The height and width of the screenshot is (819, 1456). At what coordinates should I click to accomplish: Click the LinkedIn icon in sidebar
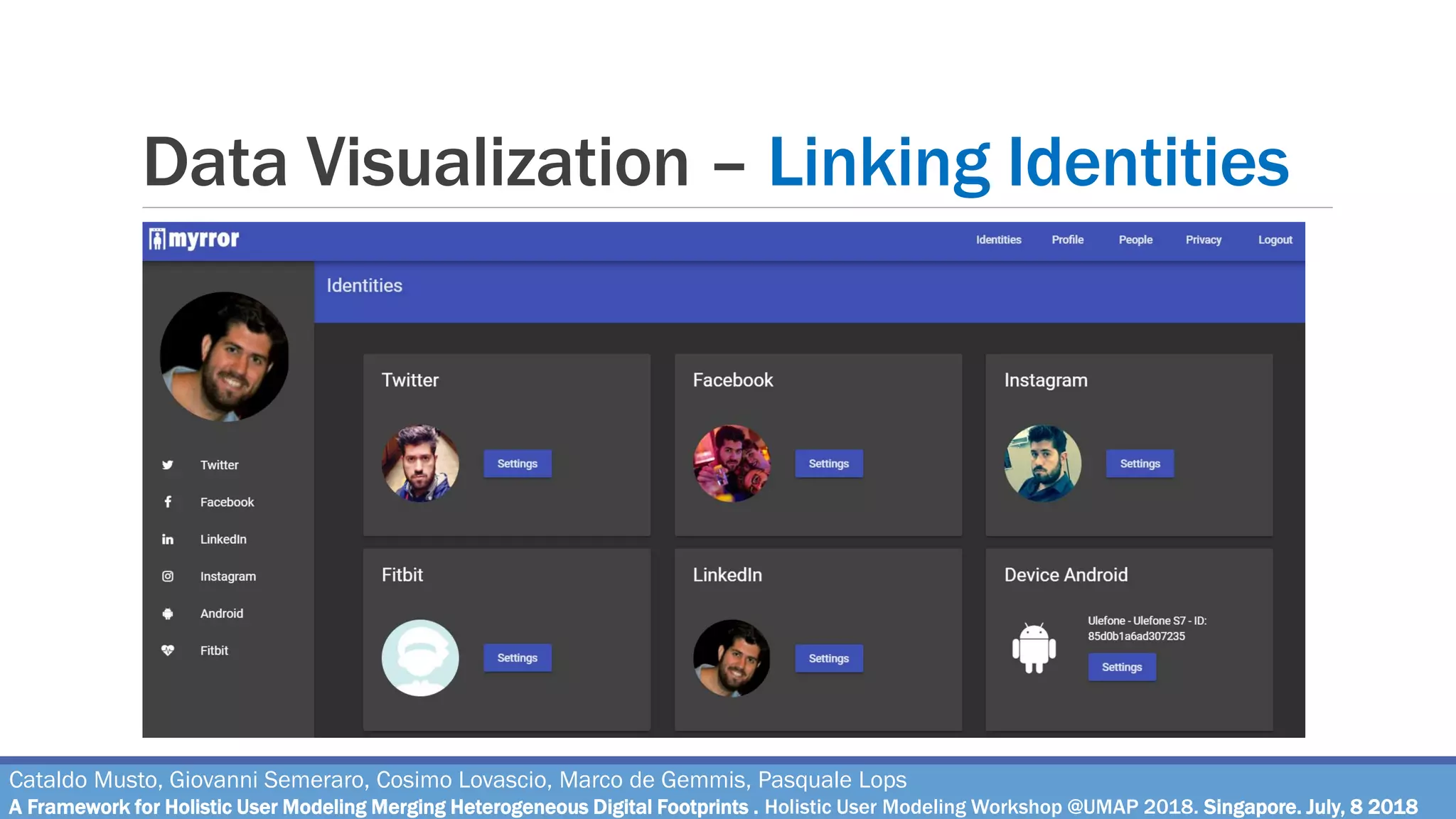(168, 540)
